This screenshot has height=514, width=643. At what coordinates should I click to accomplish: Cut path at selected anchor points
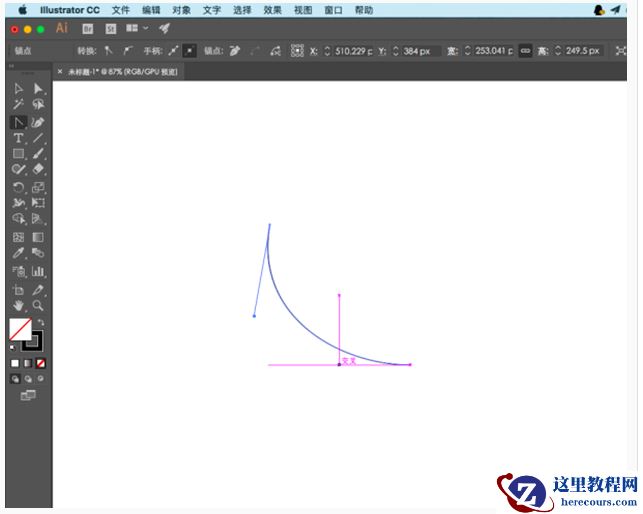(276, 51)
